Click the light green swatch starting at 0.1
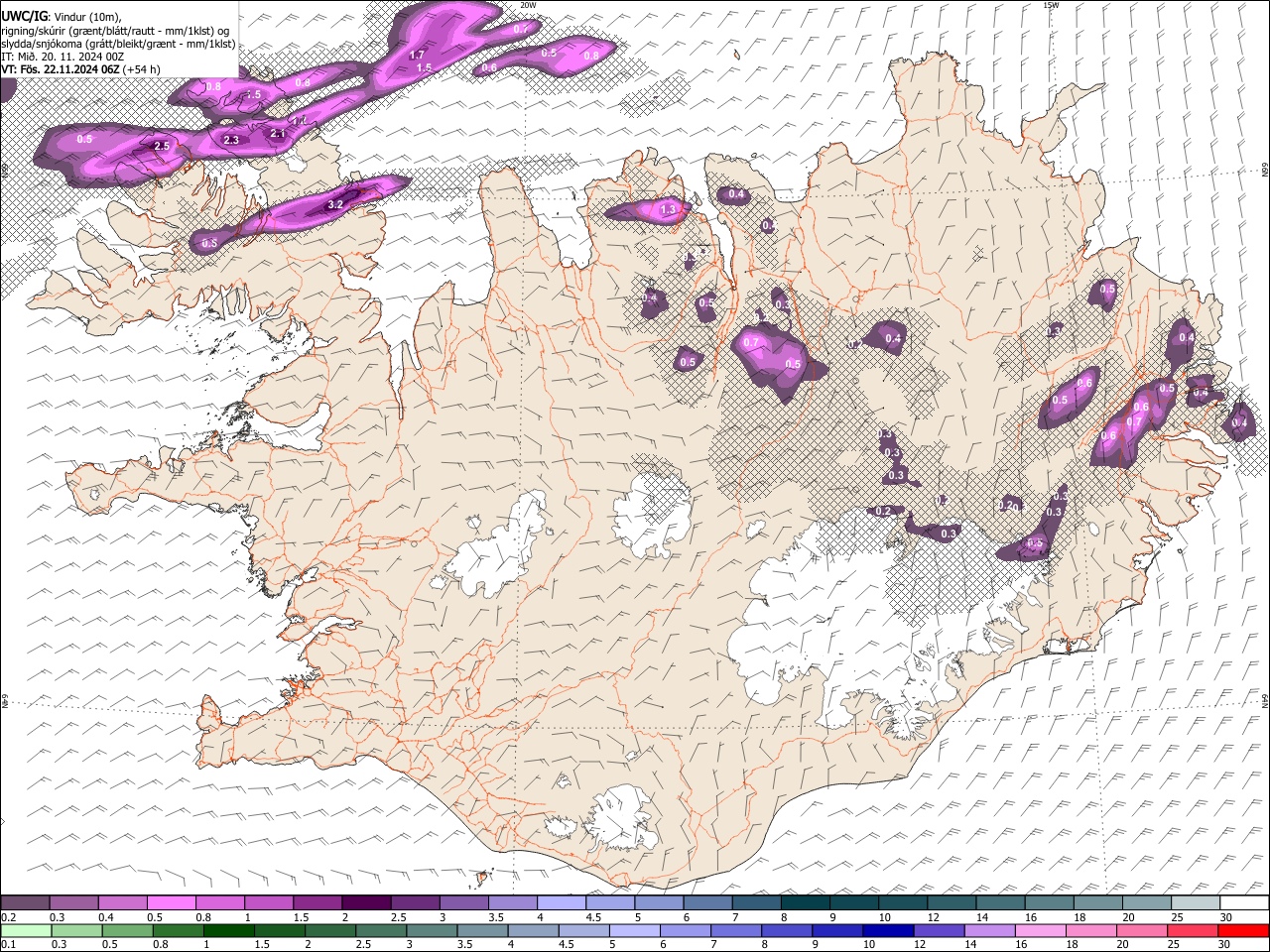 pyautogui.click(x=25, y=930)
